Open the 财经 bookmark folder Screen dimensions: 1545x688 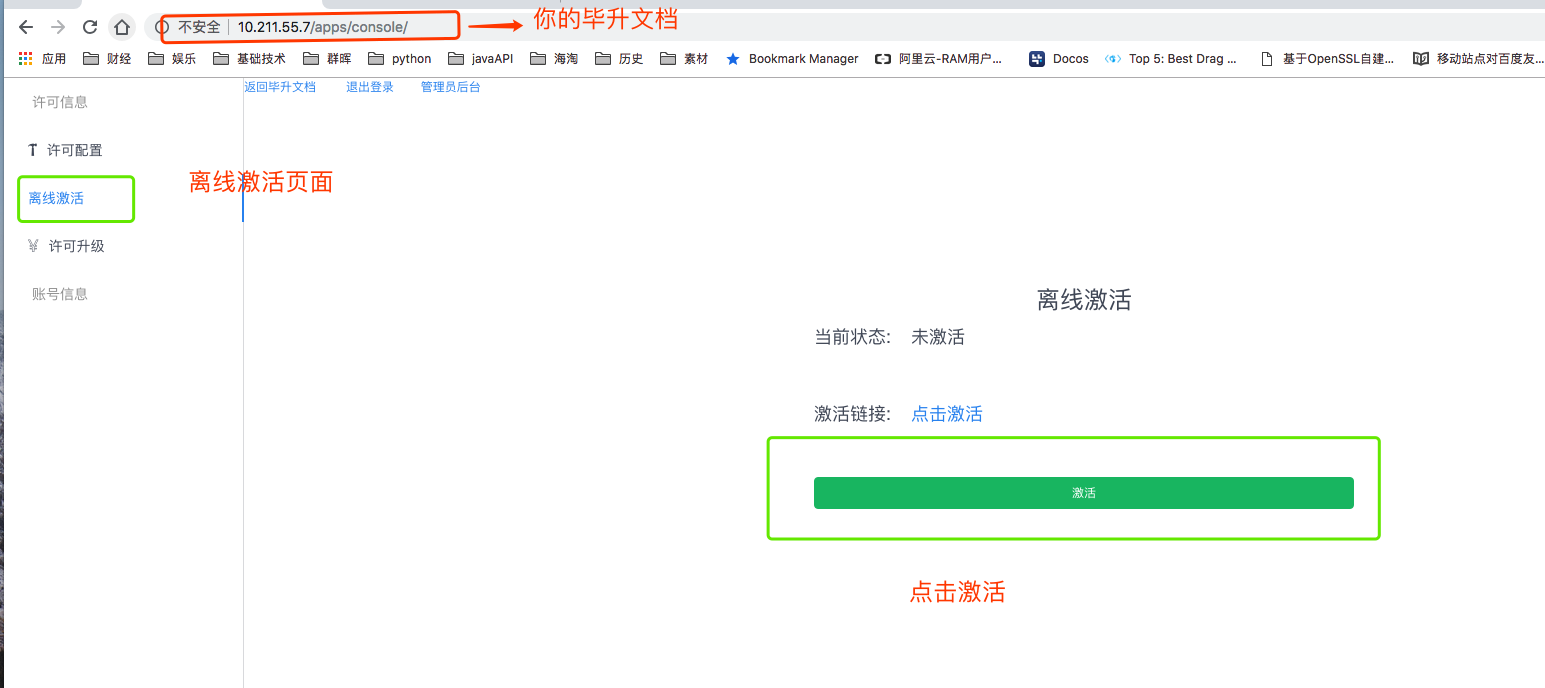tap(107, 59)
